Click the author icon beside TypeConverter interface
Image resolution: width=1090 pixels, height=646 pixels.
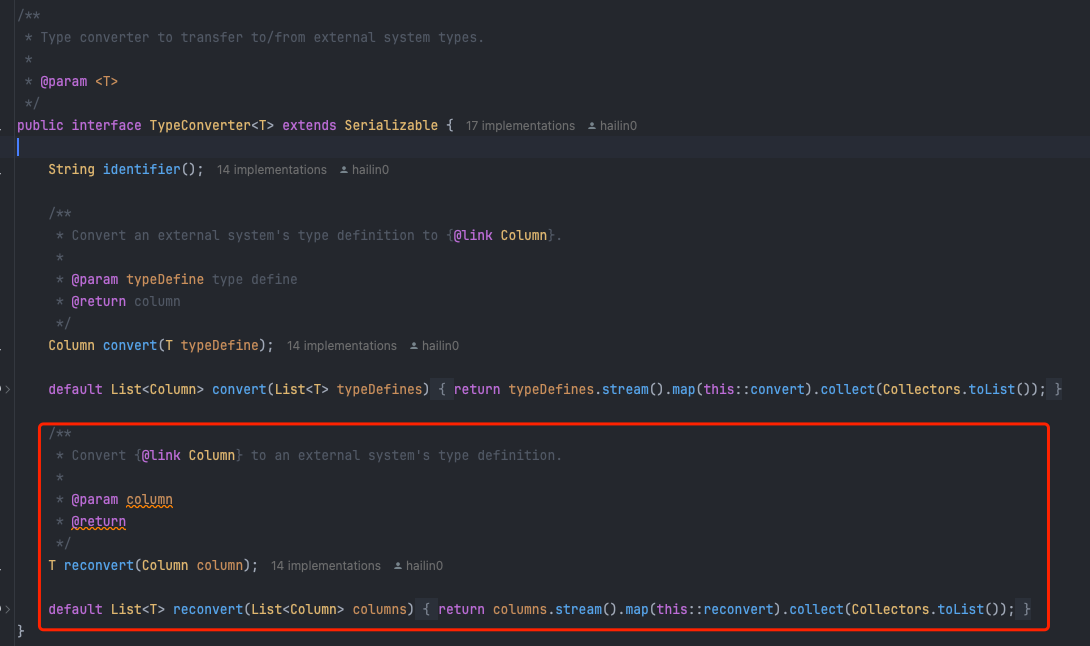coord(592,126)
